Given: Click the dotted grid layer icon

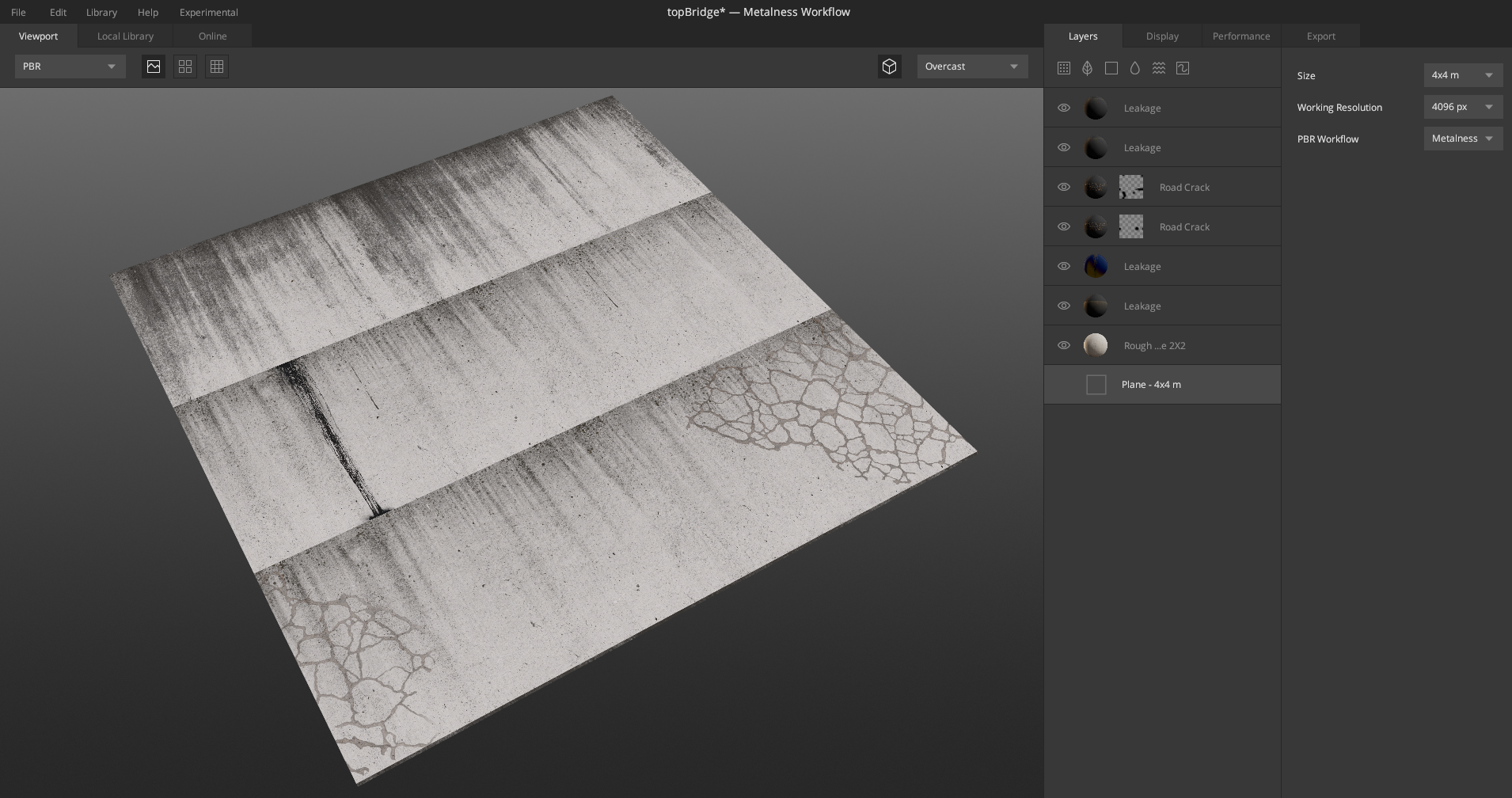Looking at the screenshot, I should [x=1064, y=68].
